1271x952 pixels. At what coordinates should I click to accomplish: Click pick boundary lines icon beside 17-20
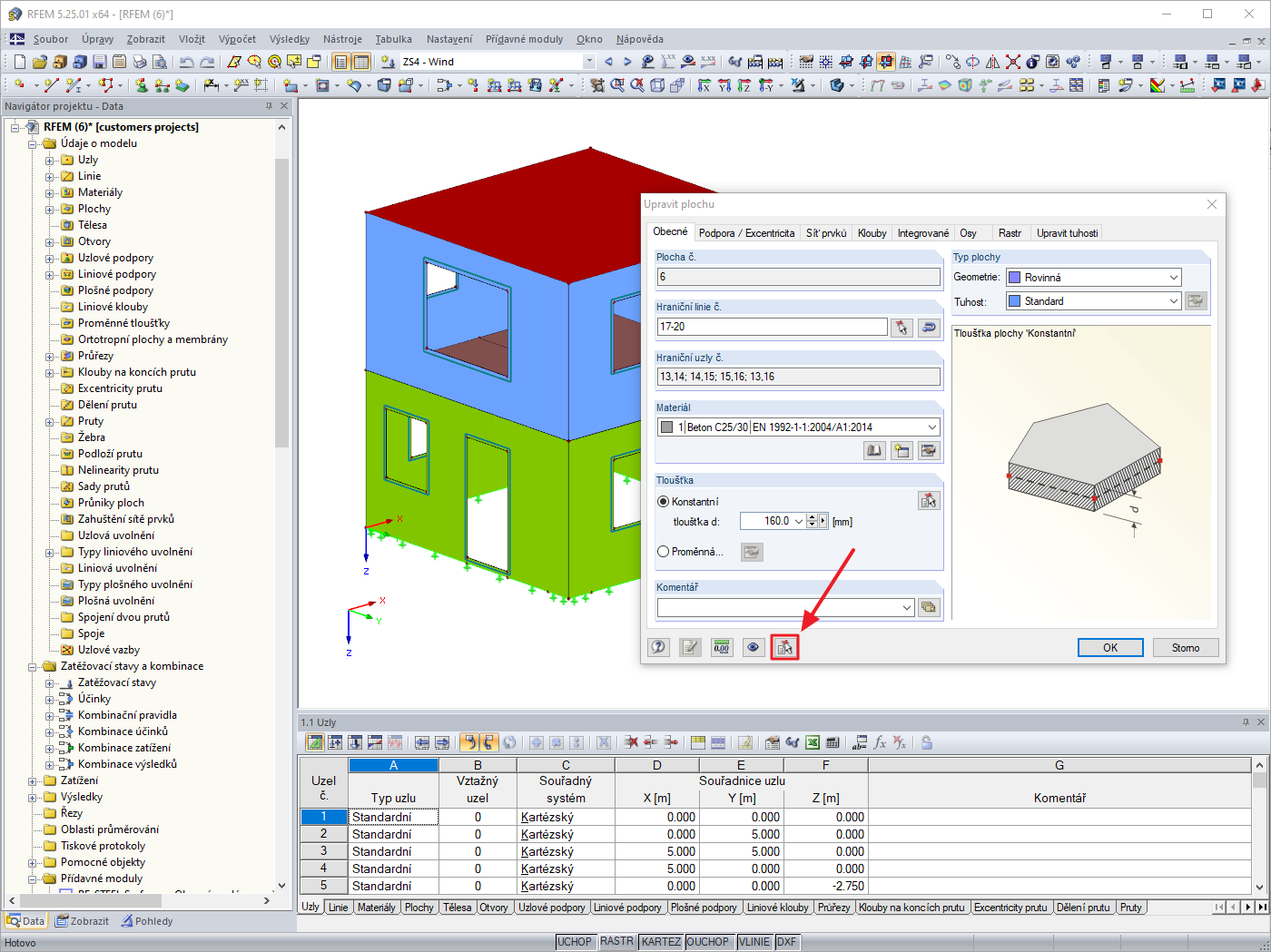click(x=902, y=328)
